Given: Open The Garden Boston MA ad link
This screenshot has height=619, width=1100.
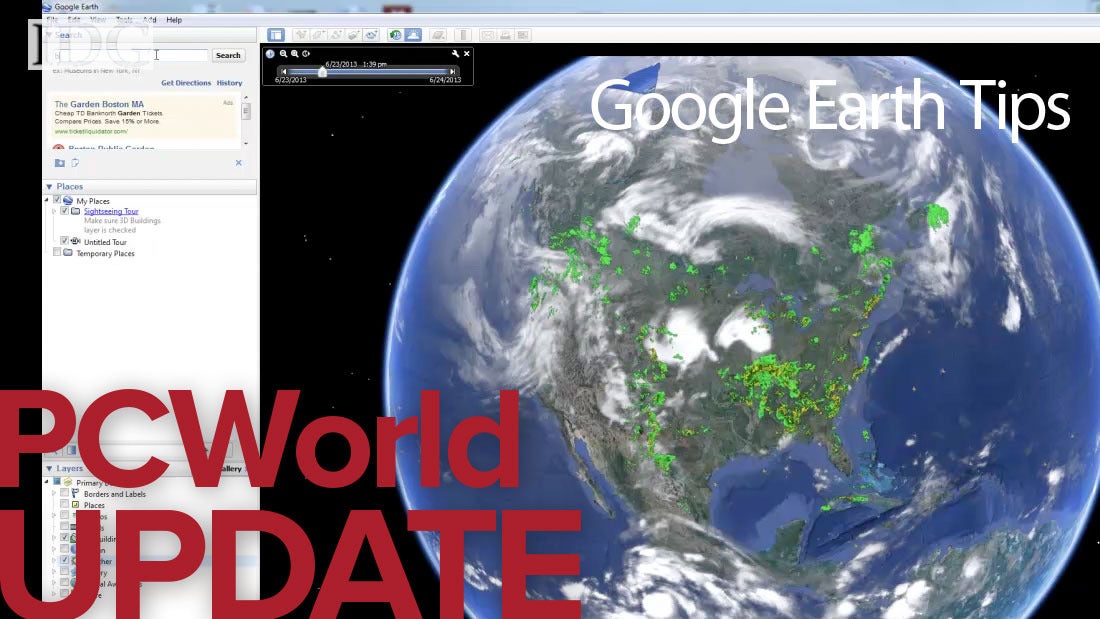Looking at the screenshot, I should (x=99, y=104).
